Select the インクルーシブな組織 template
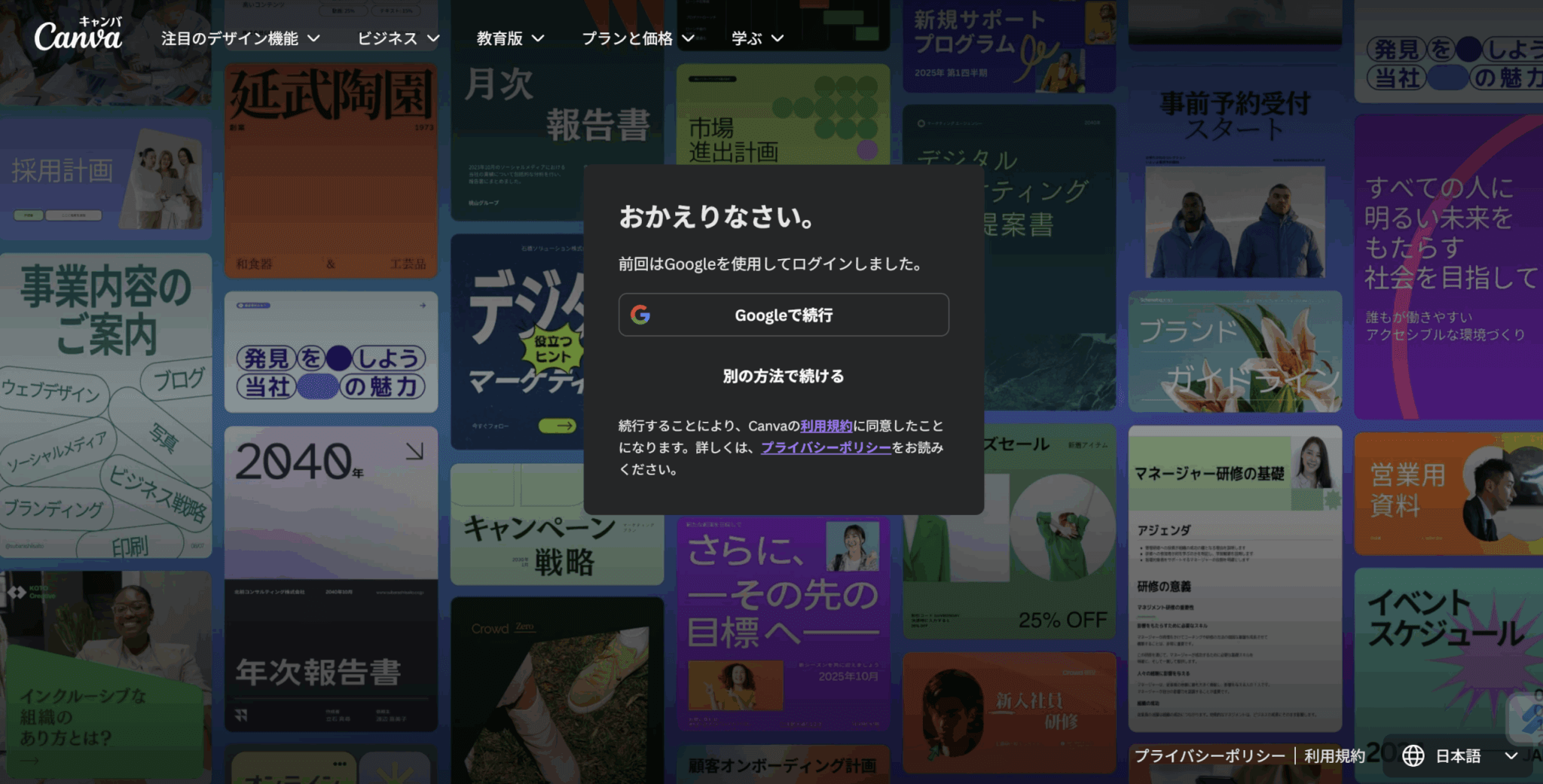 point(105,674)
